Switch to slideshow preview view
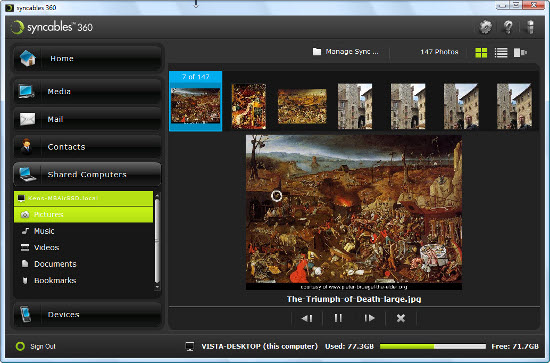Viewport: 550px width, 363px height. pyautogui.click(x=520, y=53)
